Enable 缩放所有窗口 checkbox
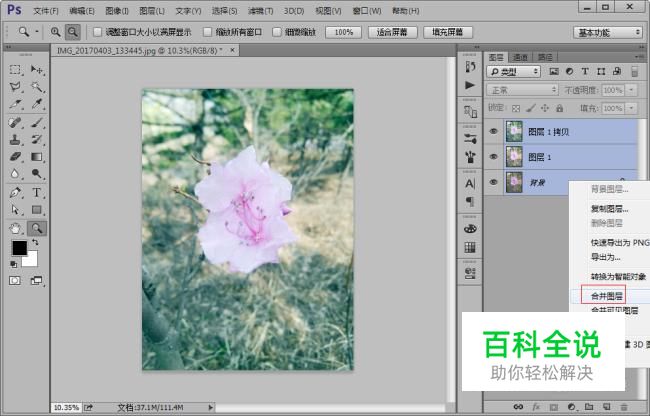The width and height of the screenshot is (650, 416). tap(208, 32)
